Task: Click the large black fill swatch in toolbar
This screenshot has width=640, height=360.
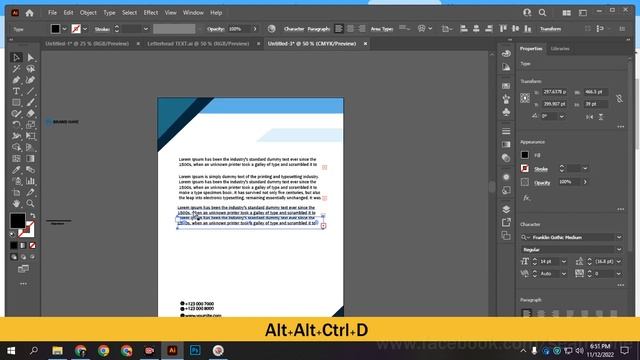Action: pyautogui.click(x=18, y=220)
